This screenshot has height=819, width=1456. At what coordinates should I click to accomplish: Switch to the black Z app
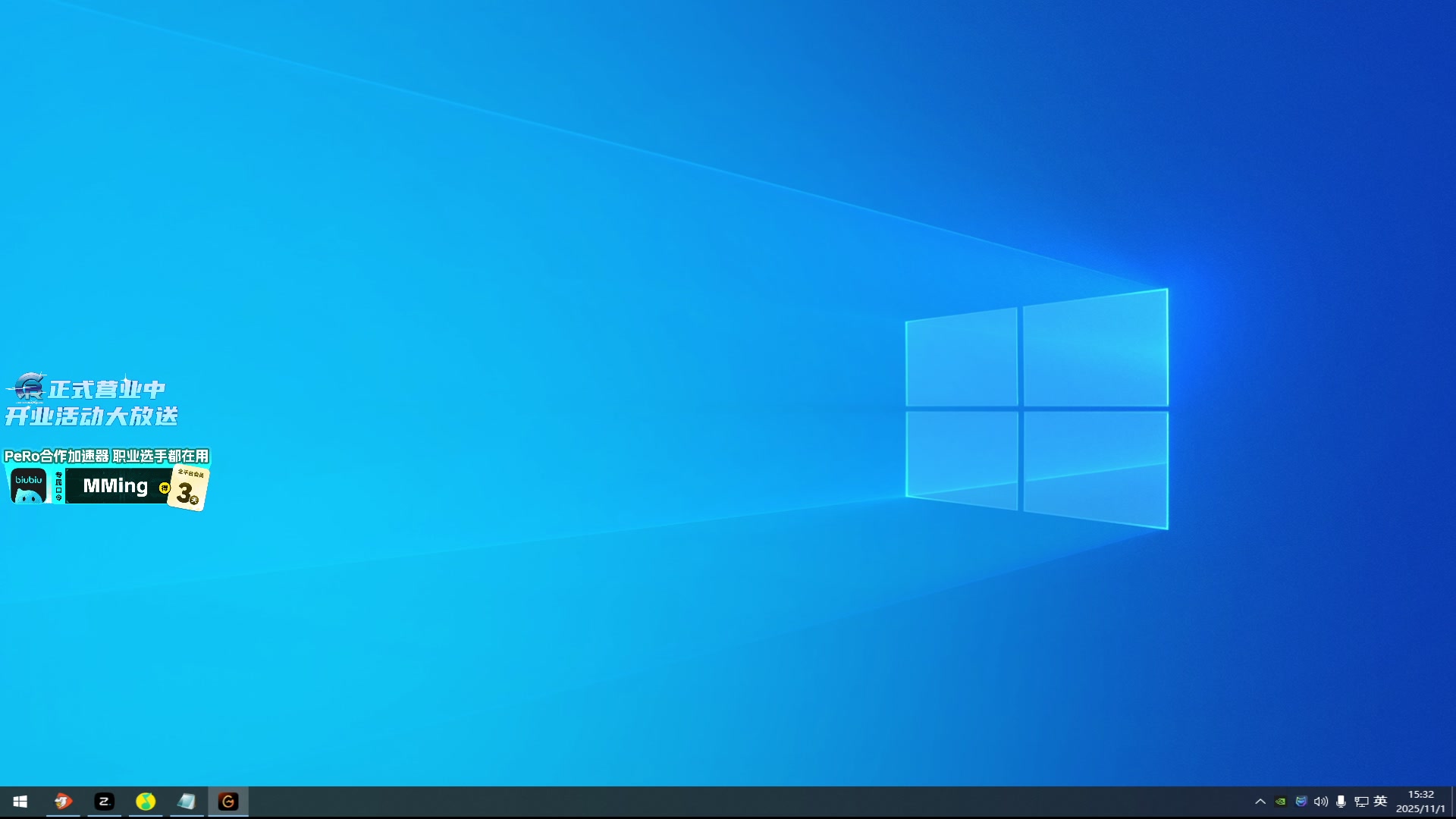pos(104,802)
